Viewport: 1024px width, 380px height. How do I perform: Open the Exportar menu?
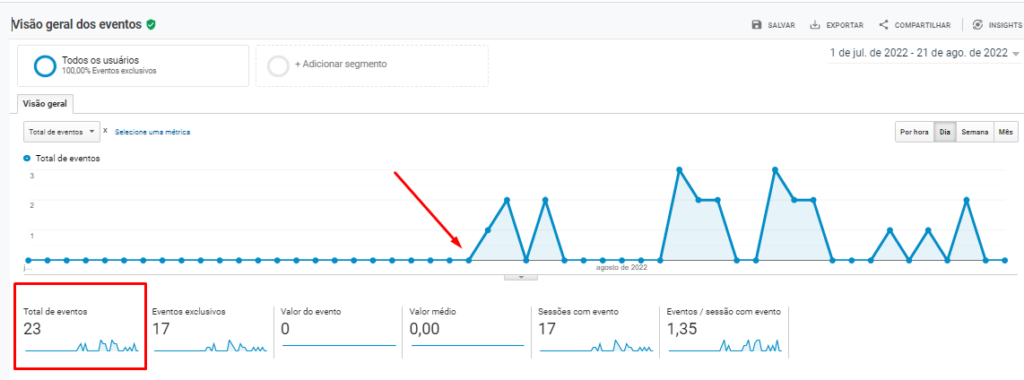click(x=837, y=25)
